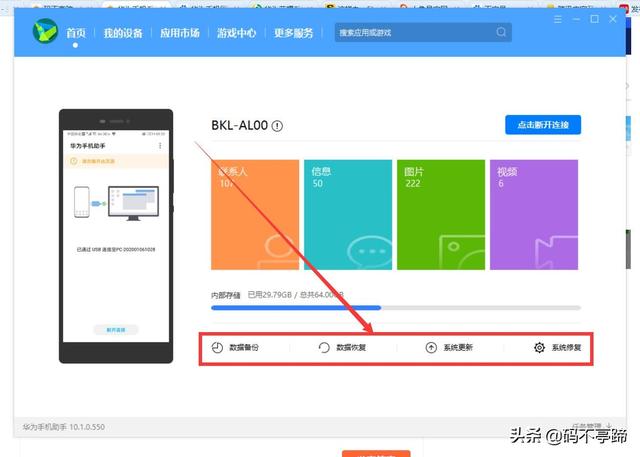Go to 游戏中心 game center tab

click(236, 33)
